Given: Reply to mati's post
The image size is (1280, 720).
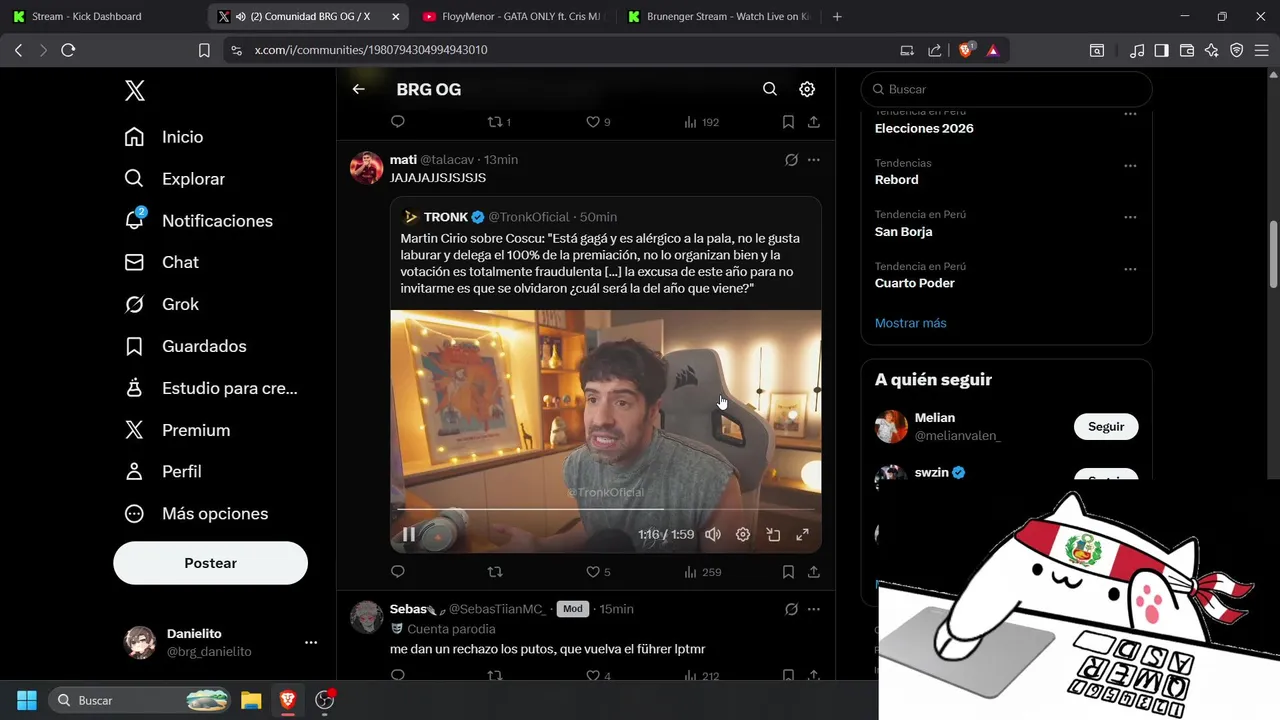Looking at the screenshot, I should (398, 572).
